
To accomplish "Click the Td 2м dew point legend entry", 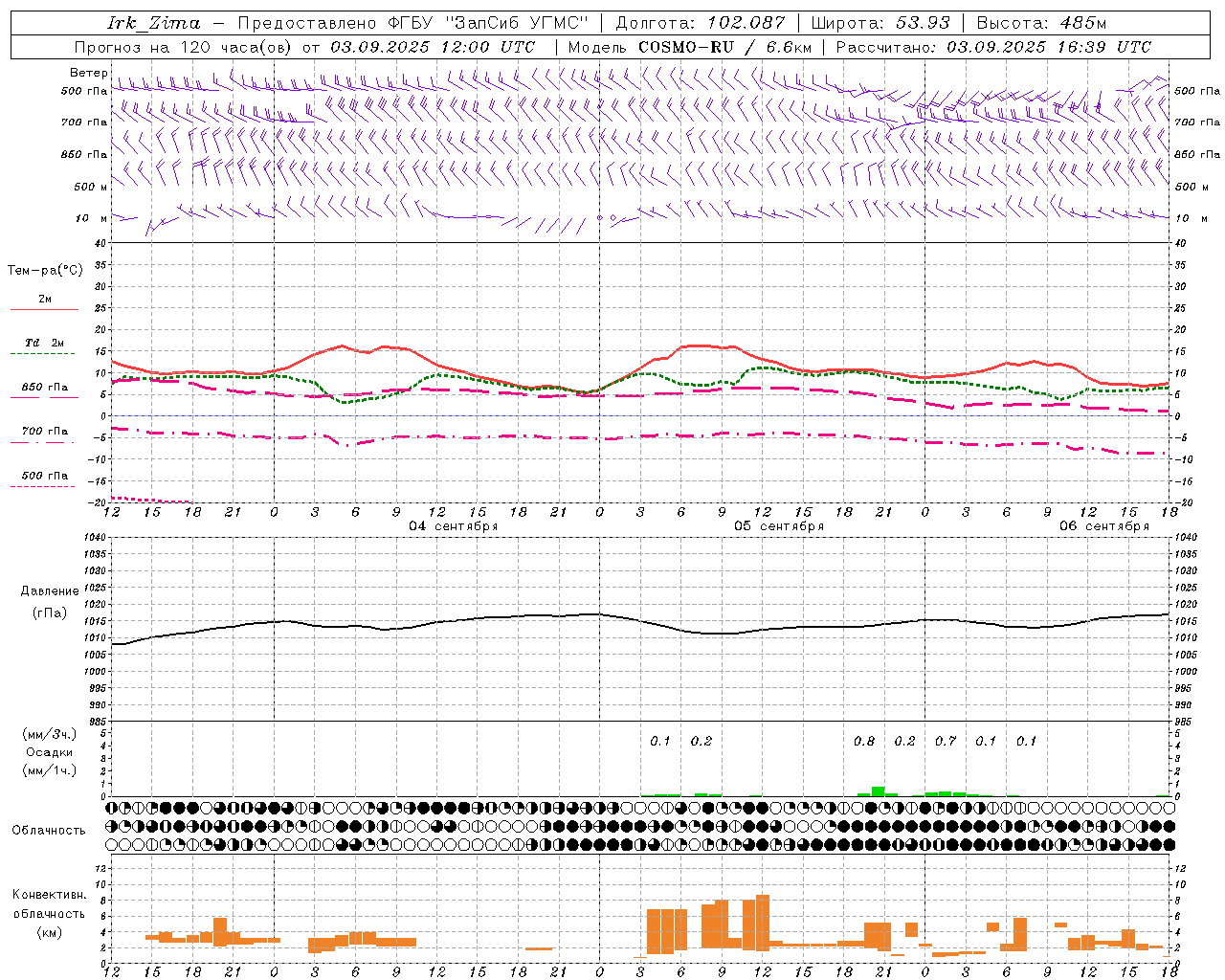I will point(45,343).
